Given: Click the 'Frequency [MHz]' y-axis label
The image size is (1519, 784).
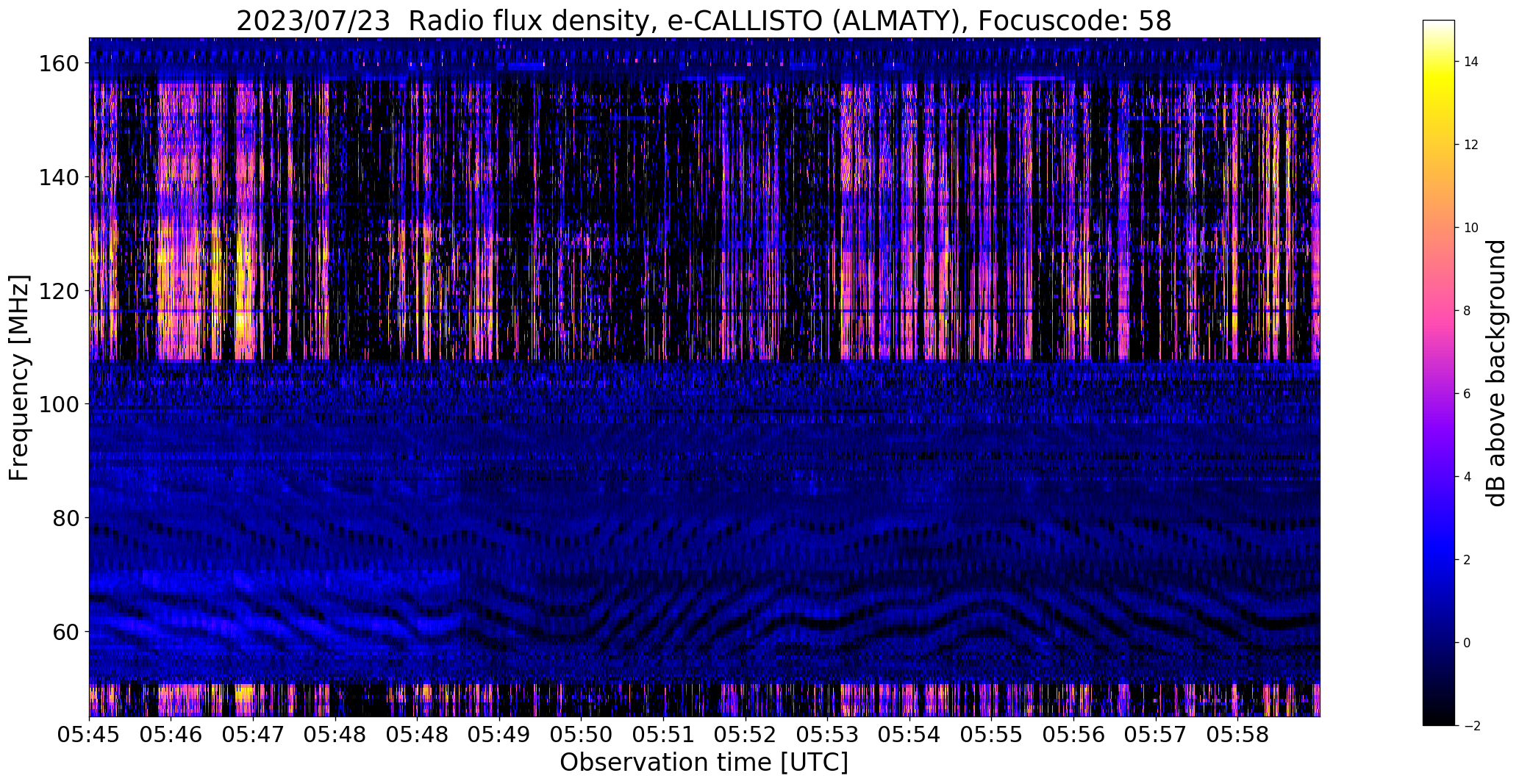Looking at the screenshot, I should pos(19,378).
